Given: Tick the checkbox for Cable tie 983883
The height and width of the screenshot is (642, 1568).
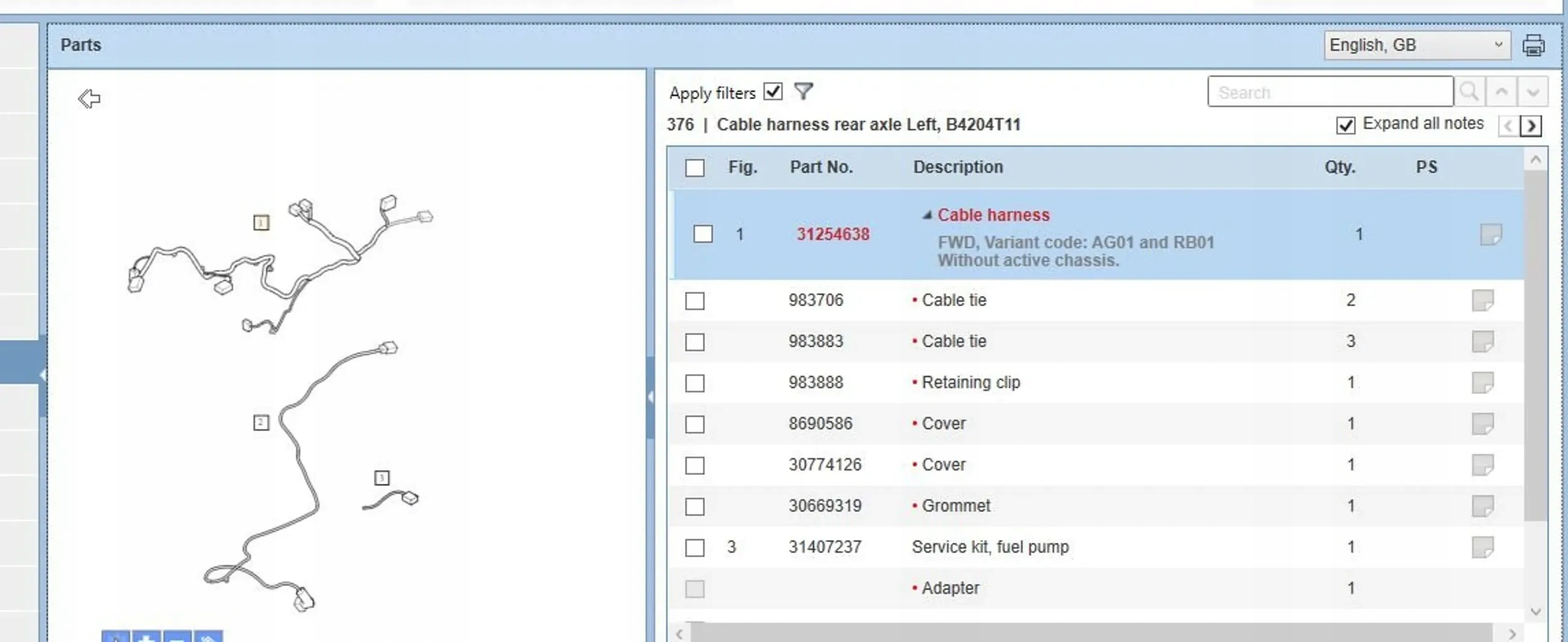Looking at the screenshot, I should pyautogui.click(x=694, y=342).
